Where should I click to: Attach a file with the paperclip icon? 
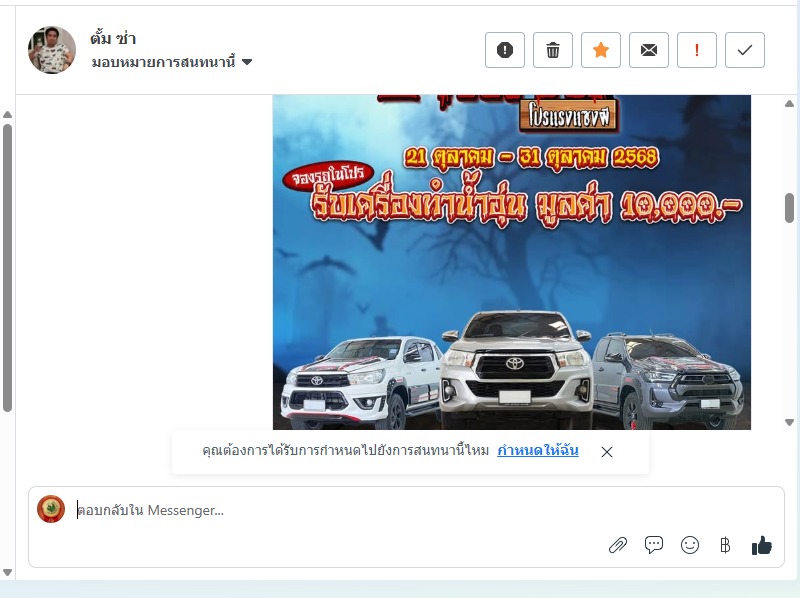[618, 545]
